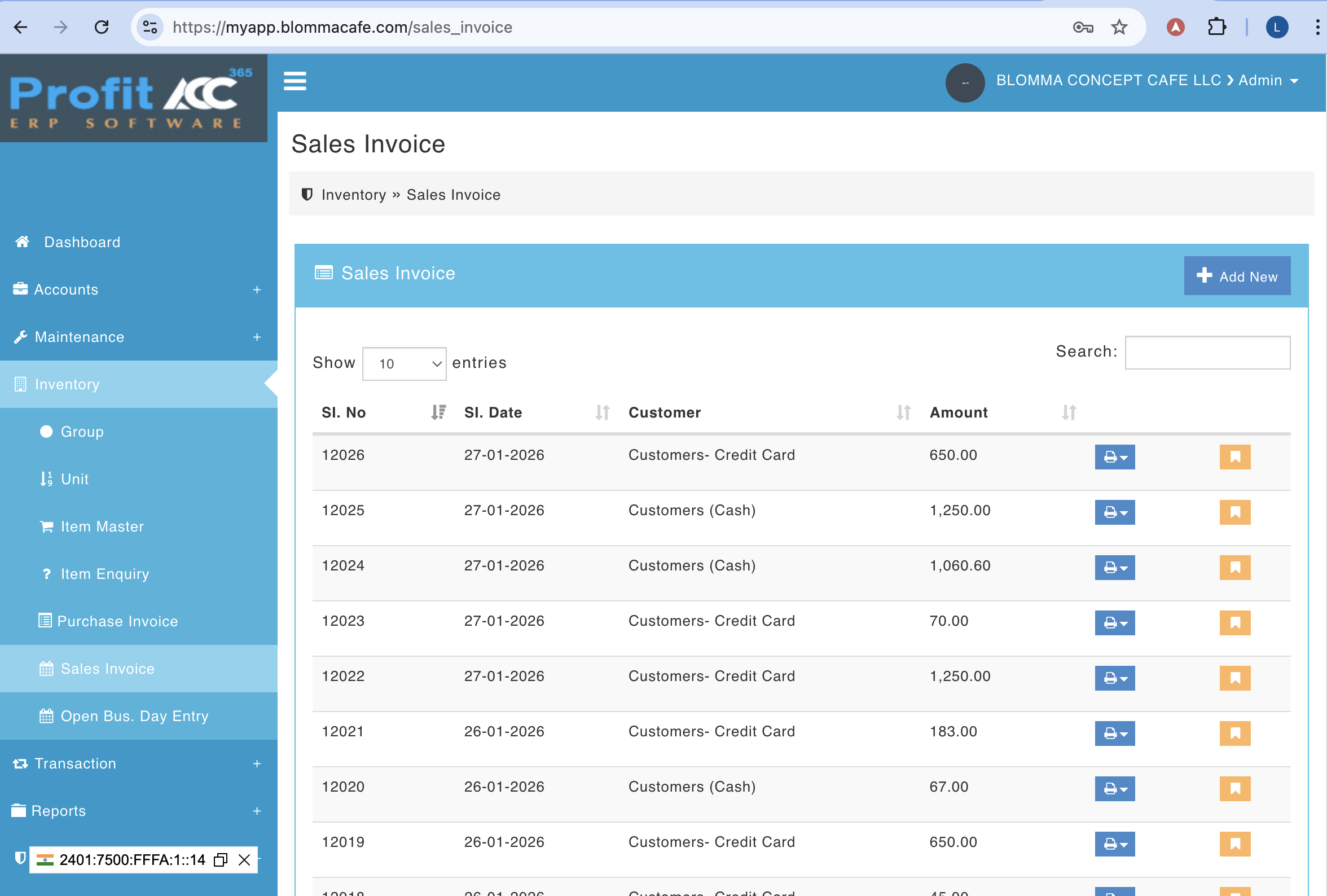
Task: Open print dropdown for invoice 12025
Action: (1114, 512)
